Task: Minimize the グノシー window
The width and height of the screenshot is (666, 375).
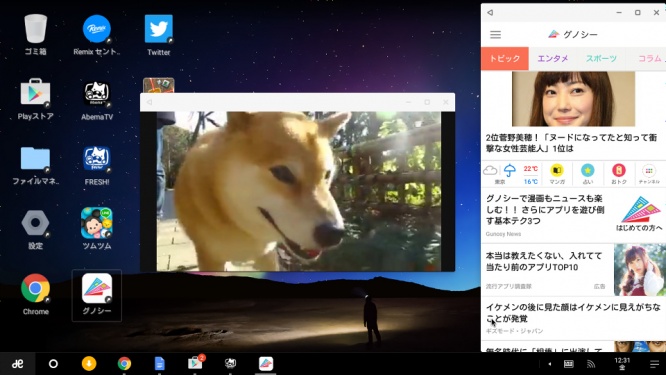Action: [x=619, y=13]
